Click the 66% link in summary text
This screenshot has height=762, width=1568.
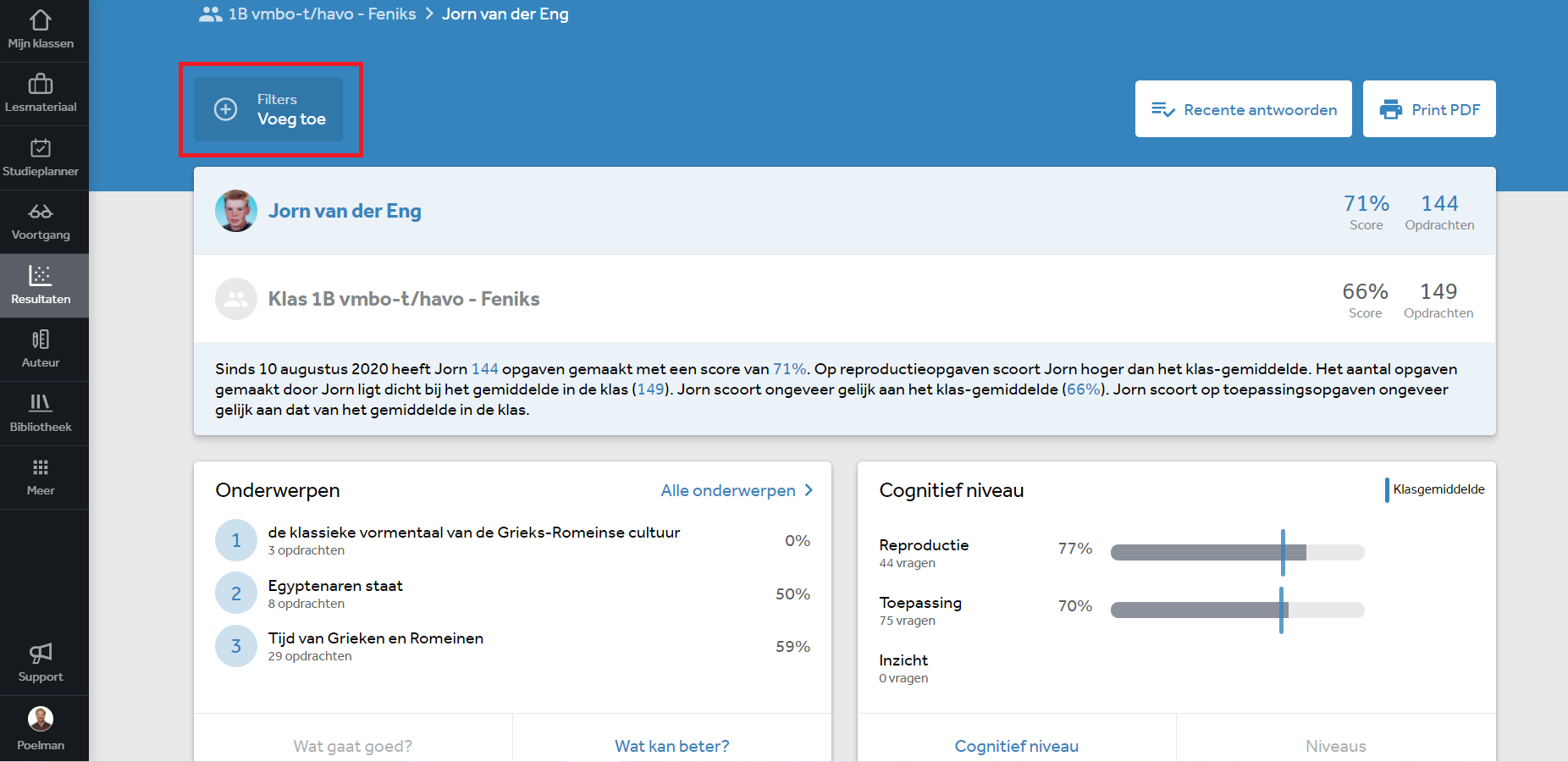click(x=1084, y=389)
